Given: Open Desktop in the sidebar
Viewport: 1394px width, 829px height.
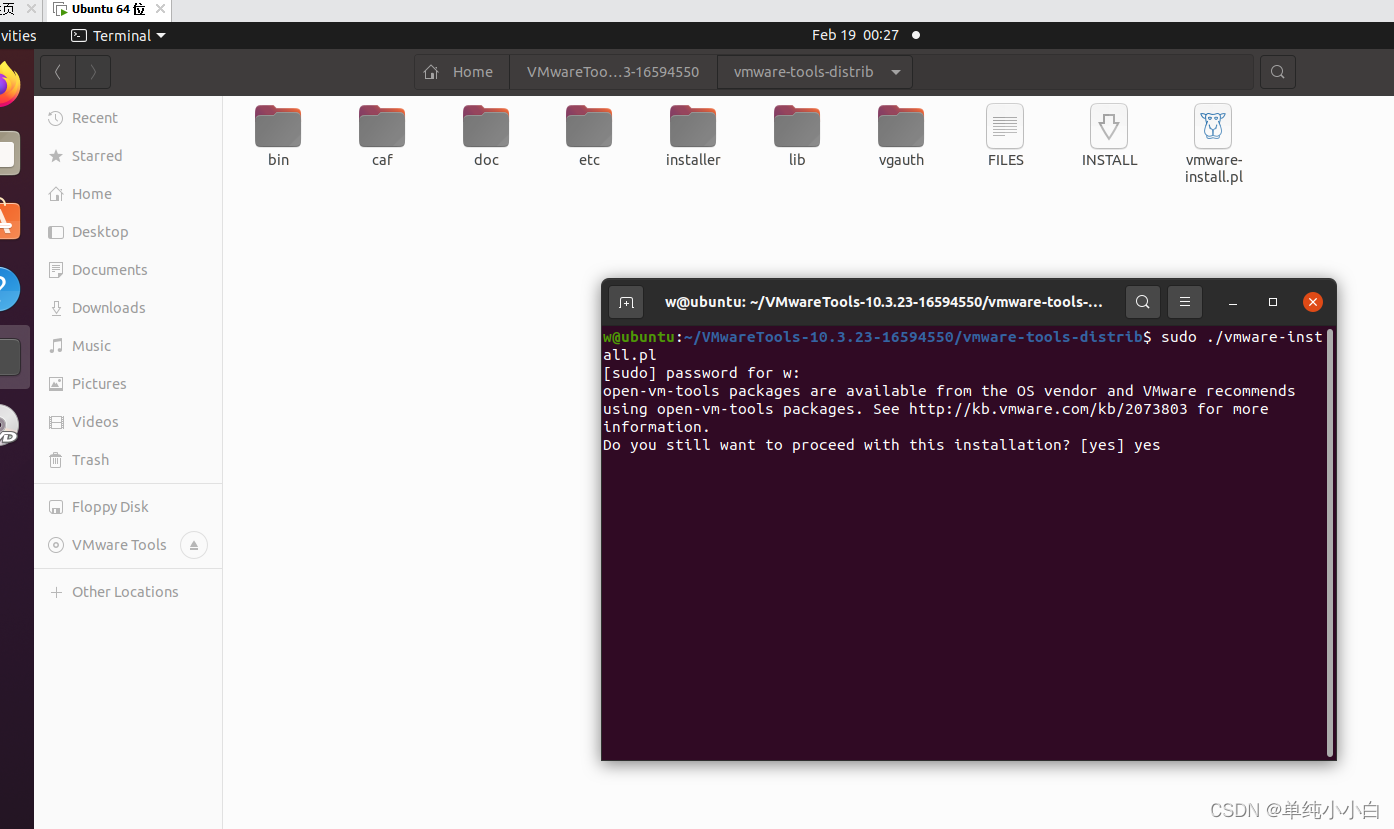Looking at the screenshot, I should [x=128, y=232].
